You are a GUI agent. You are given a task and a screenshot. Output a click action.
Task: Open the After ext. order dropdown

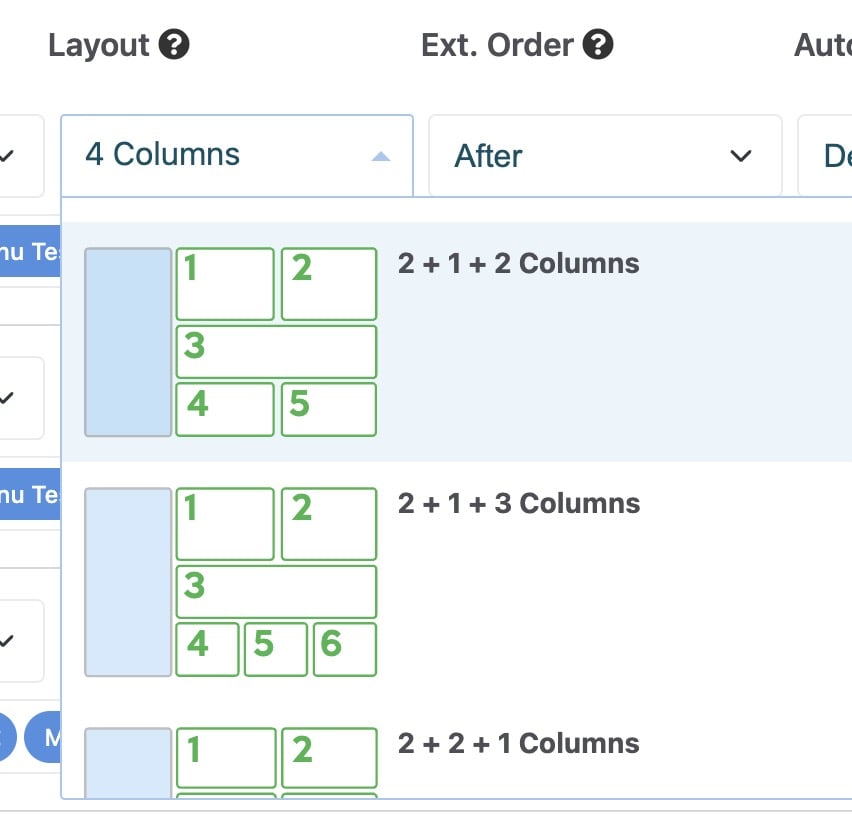pos(604,156)
